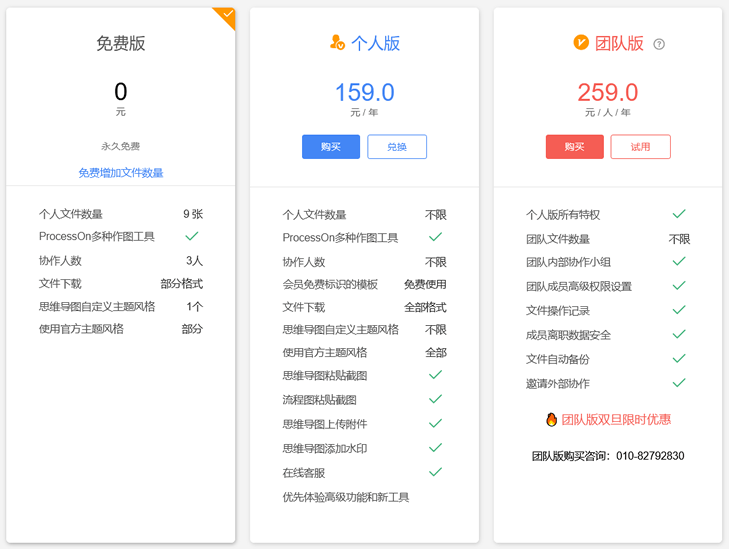729x549 pixels.
Task: Click the checkmark for 思维导图上传附件
Action: (435, 423)
